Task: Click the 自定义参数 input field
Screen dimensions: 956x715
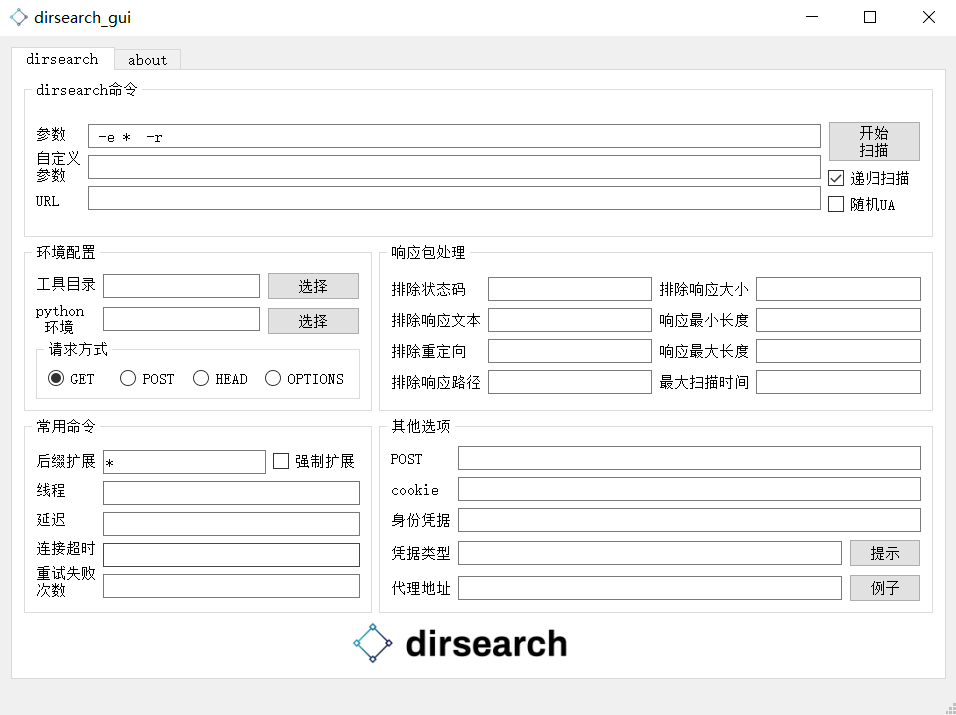Action: click(454, 167)
